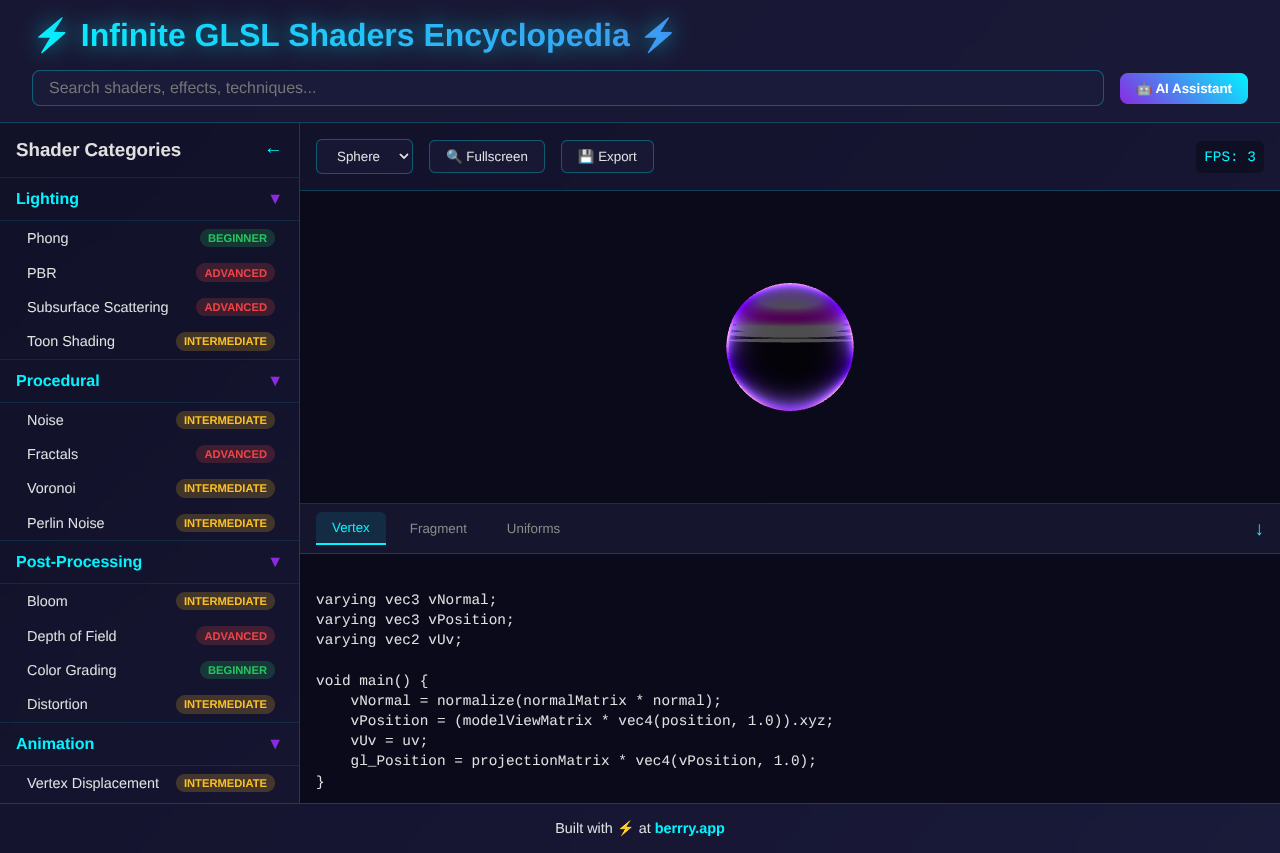
Task: Click the robot icon on AI Assistant button
Action: coord(1142,88)
